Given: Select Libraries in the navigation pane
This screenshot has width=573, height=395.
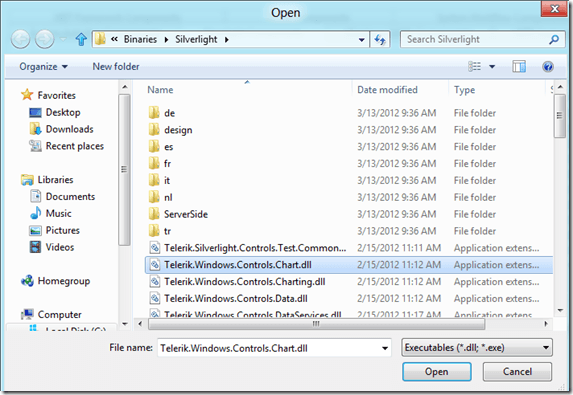Looking at the screenshot, I should (x=55, y=179).
